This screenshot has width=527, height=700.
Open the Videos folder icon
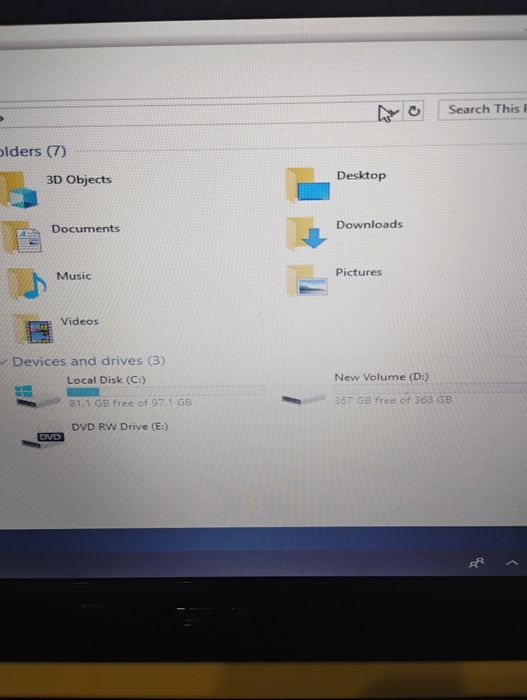coord(33,329)
